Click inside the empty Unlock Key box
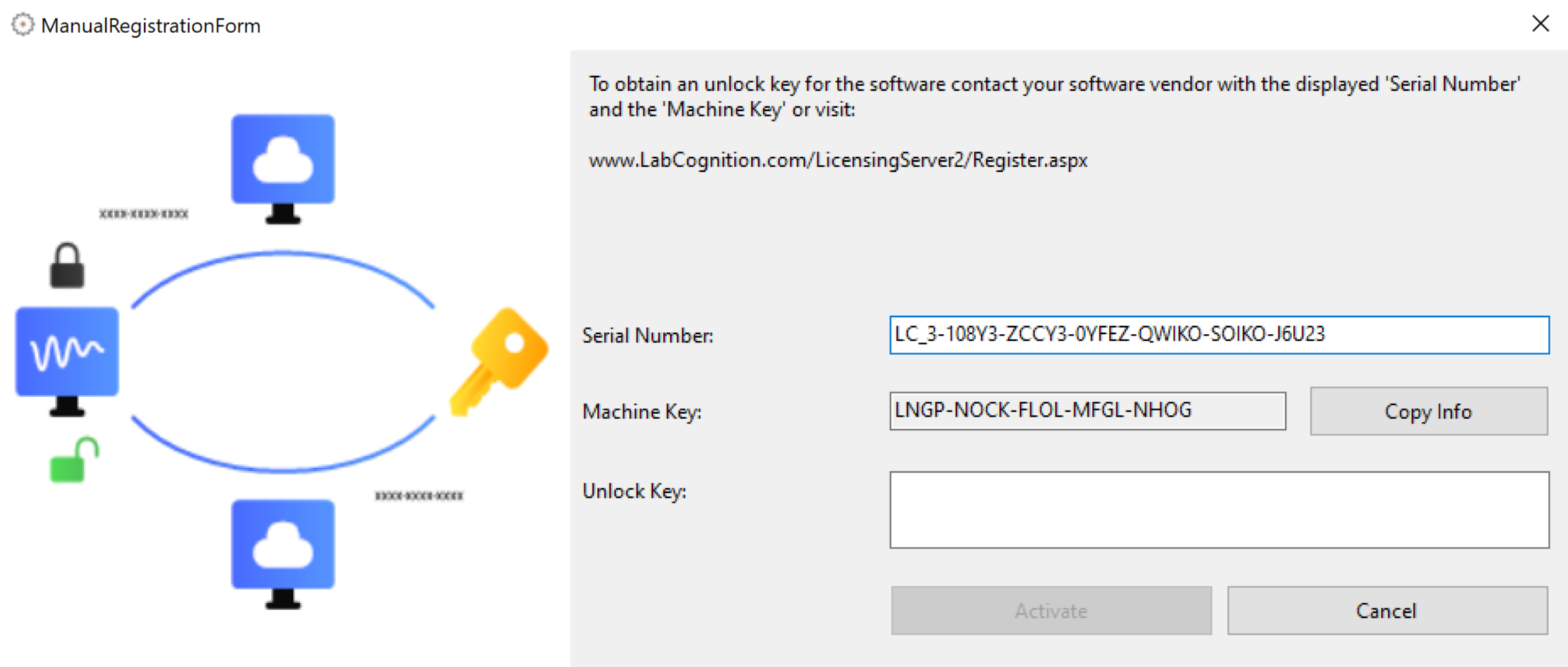Screen dimensions: 1568x667 (x=1218, y=509)
